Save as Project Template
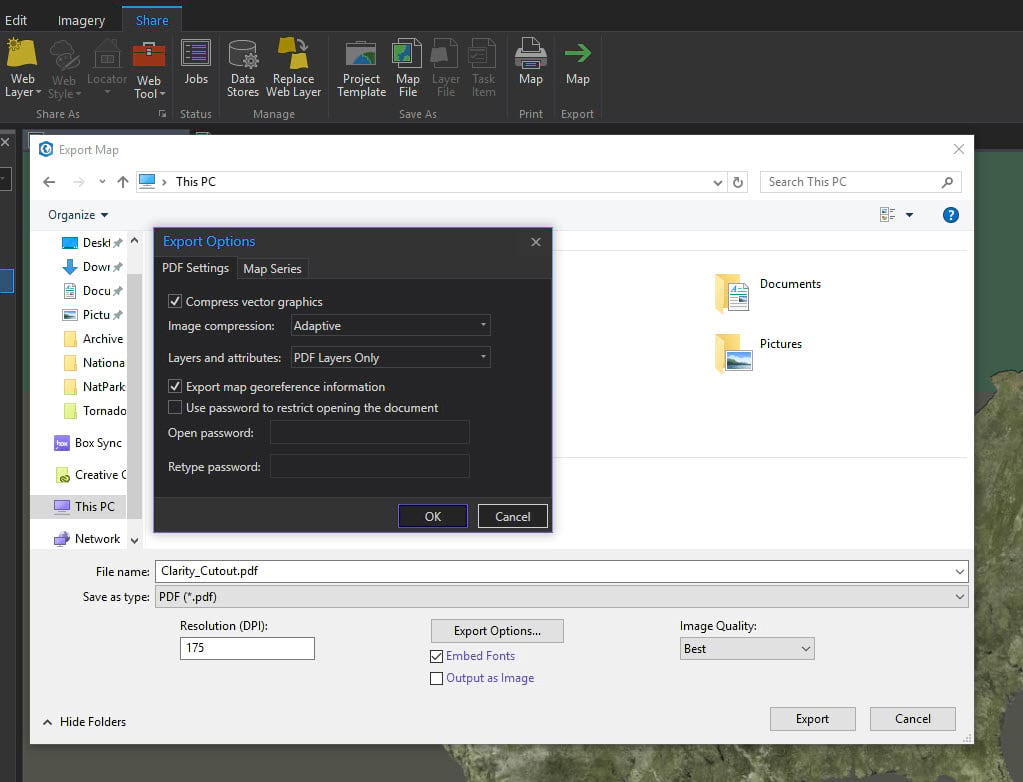This screenshot has width=1023, height=782. [361, 68]
